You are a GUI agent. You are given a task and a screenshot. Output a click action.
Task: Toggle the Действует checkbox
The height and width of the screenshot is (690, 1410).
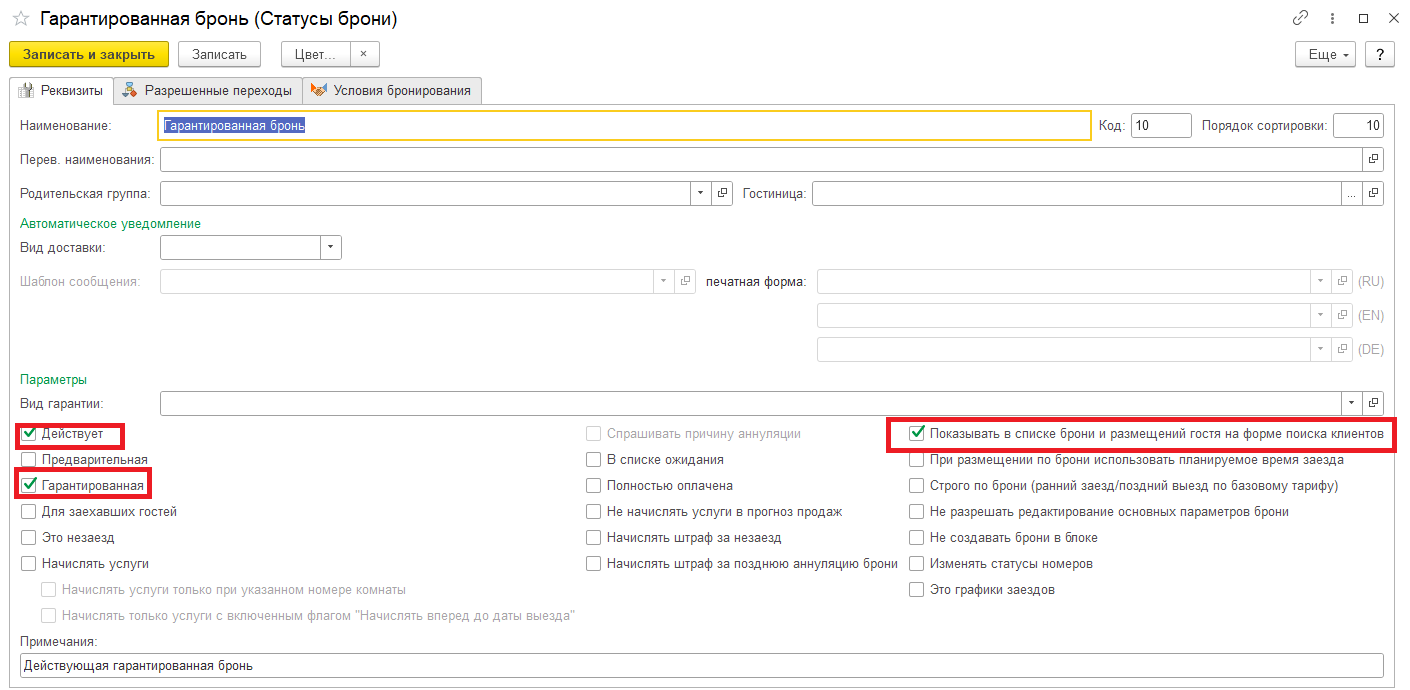pos(29,434)
